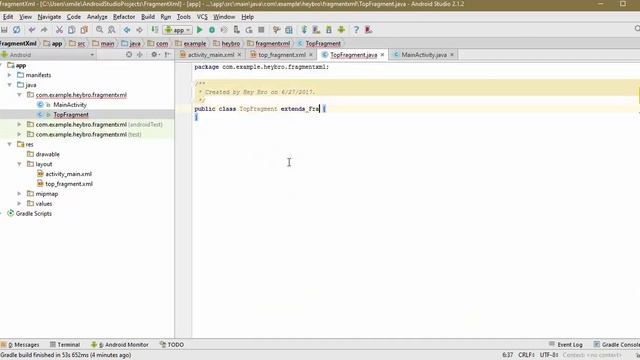Click the Paste clipboard icon
The width and height of the screenshot is (640, 360).
84,30
